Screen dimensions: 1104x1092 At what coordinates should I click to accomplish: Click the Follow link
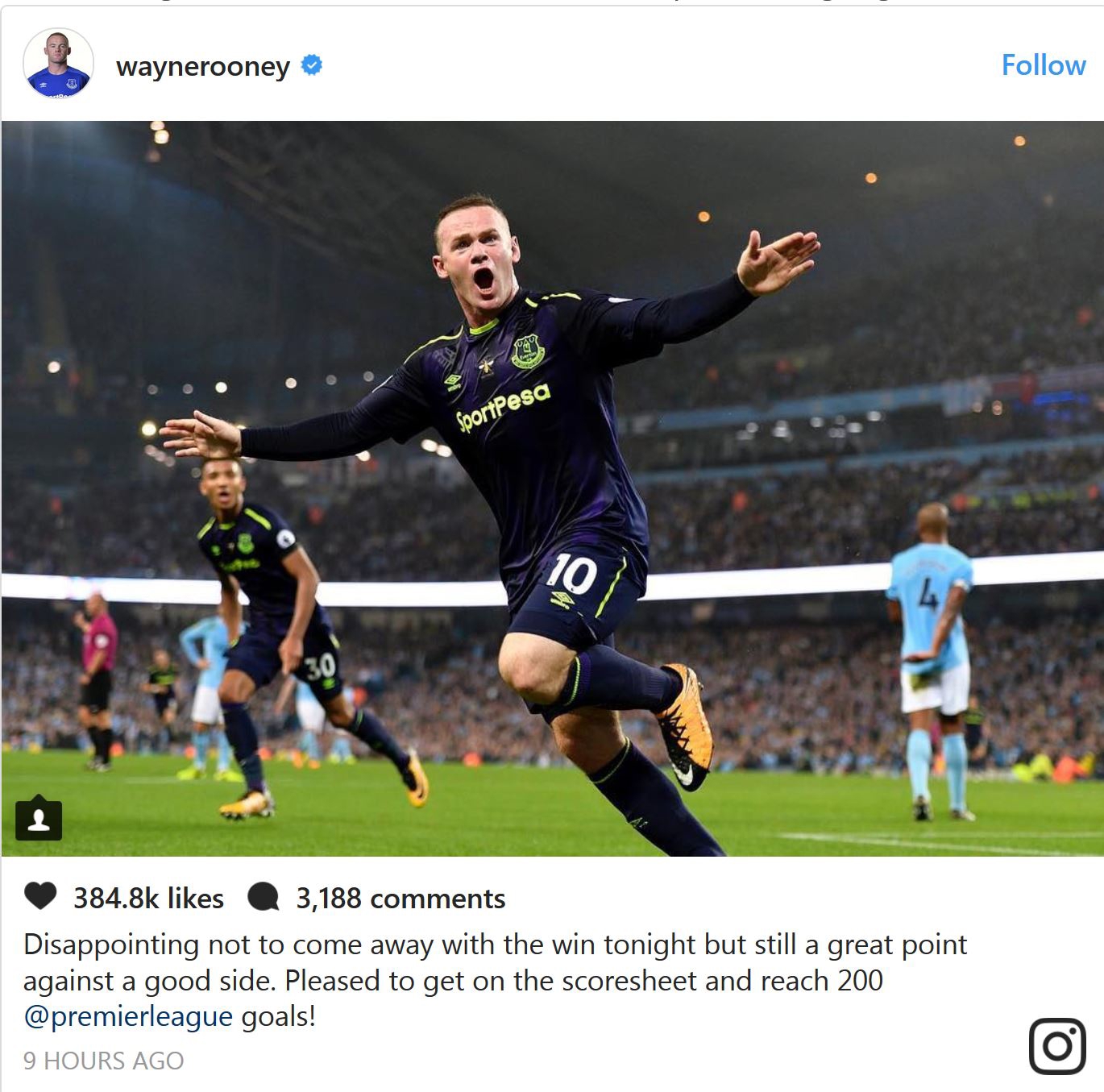(1043, 65)
